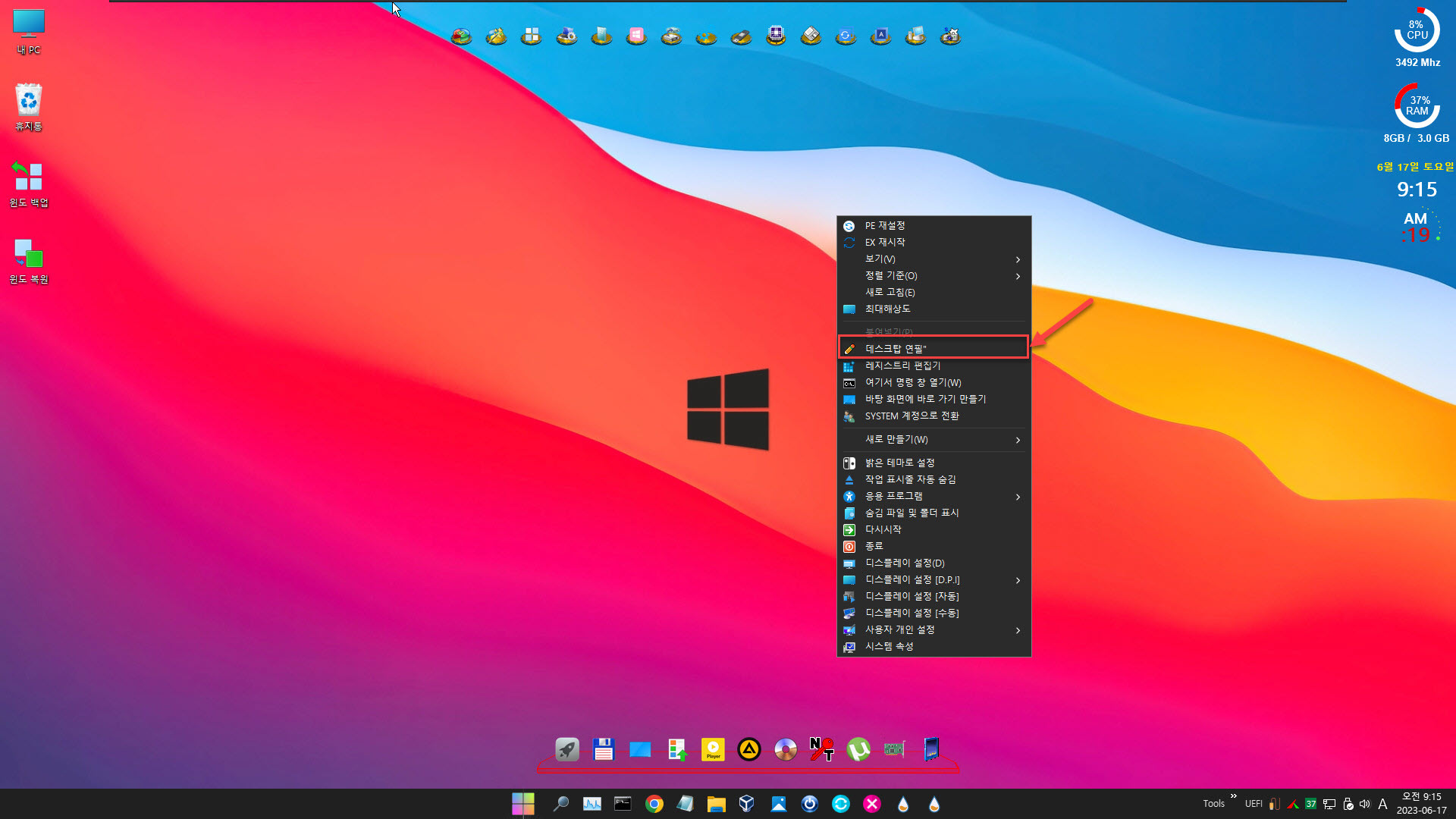Switch input language via tray 'A' indicator

1382,804
